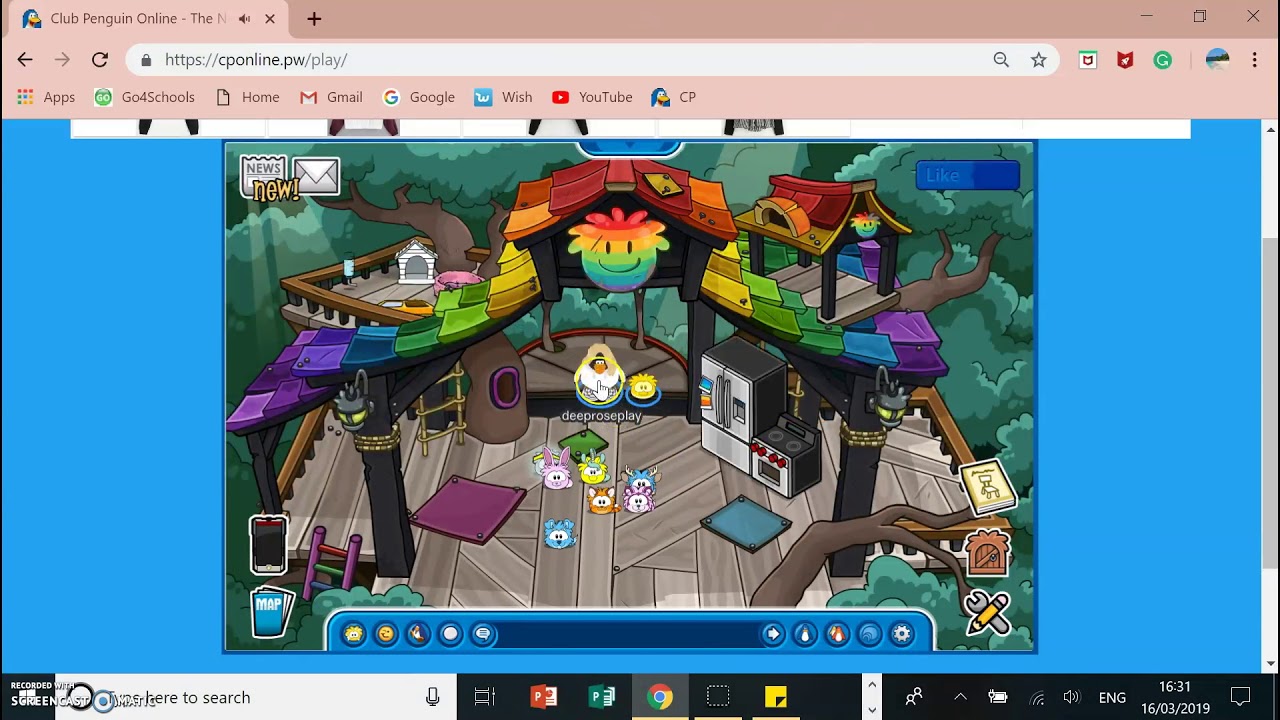Open the YouTube bookmark
1280x720 pixels.
click(592, 97)
